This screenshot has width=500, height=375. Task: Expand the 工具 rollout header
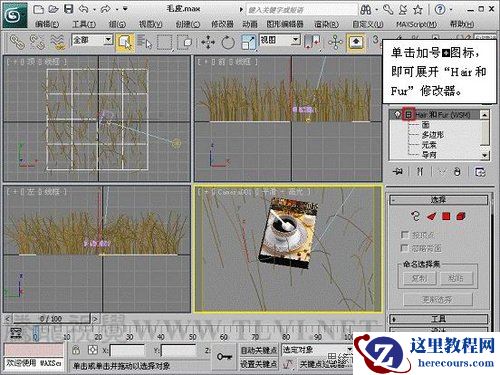click(x=439, y=319)
